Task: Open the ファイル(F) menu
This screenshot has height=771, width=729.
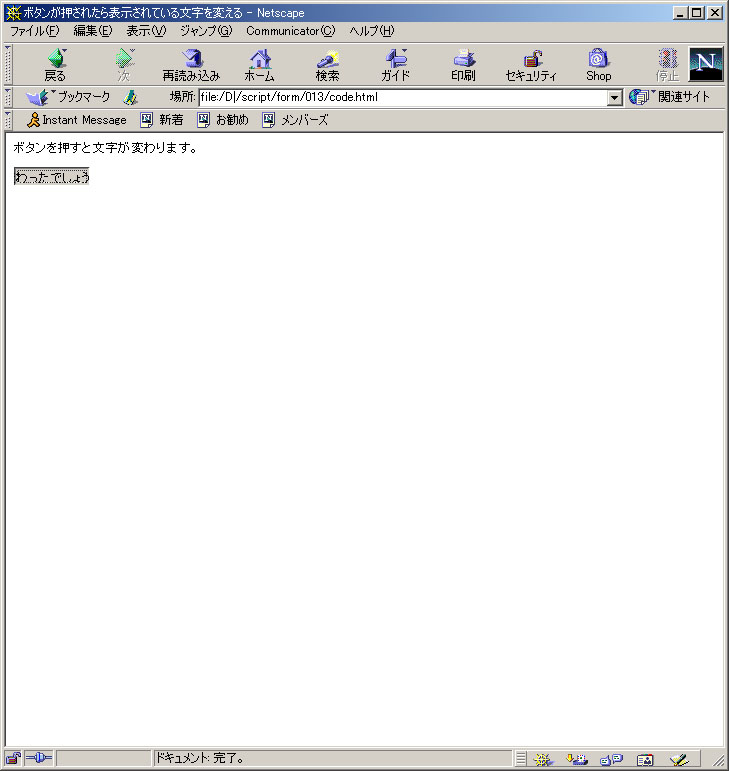Action: 34,31
